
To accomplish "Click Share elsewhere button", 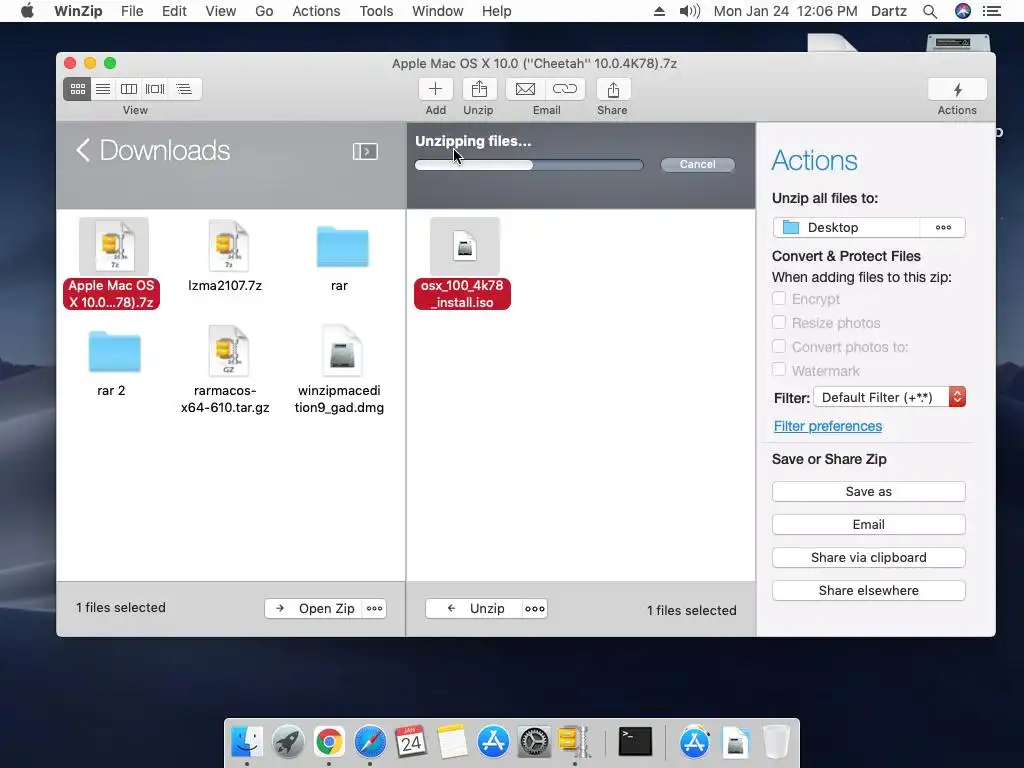I will pyautogui.click(x=869, y=590).
